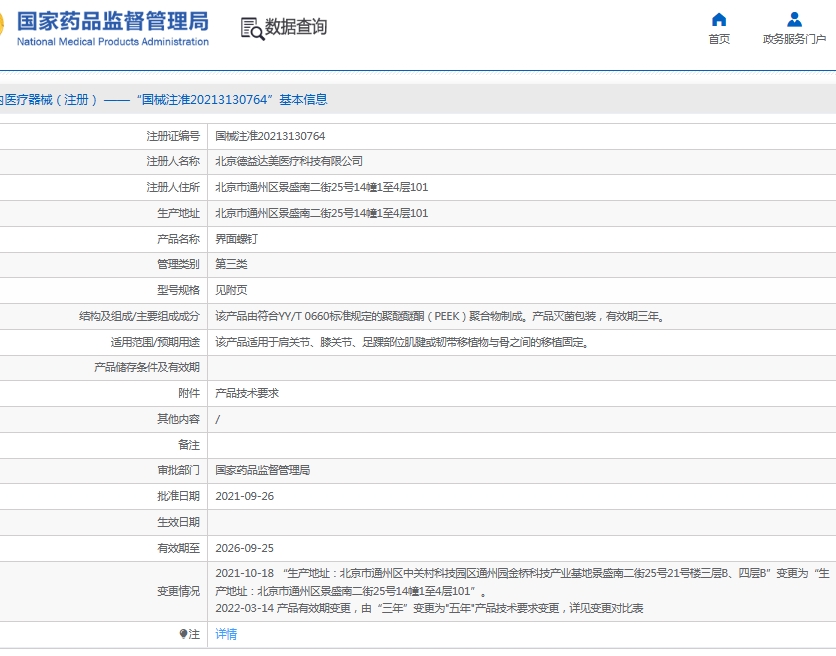Click the 审批部门 row label
Viewport: 836px width, 656px height.
point(179,470)
